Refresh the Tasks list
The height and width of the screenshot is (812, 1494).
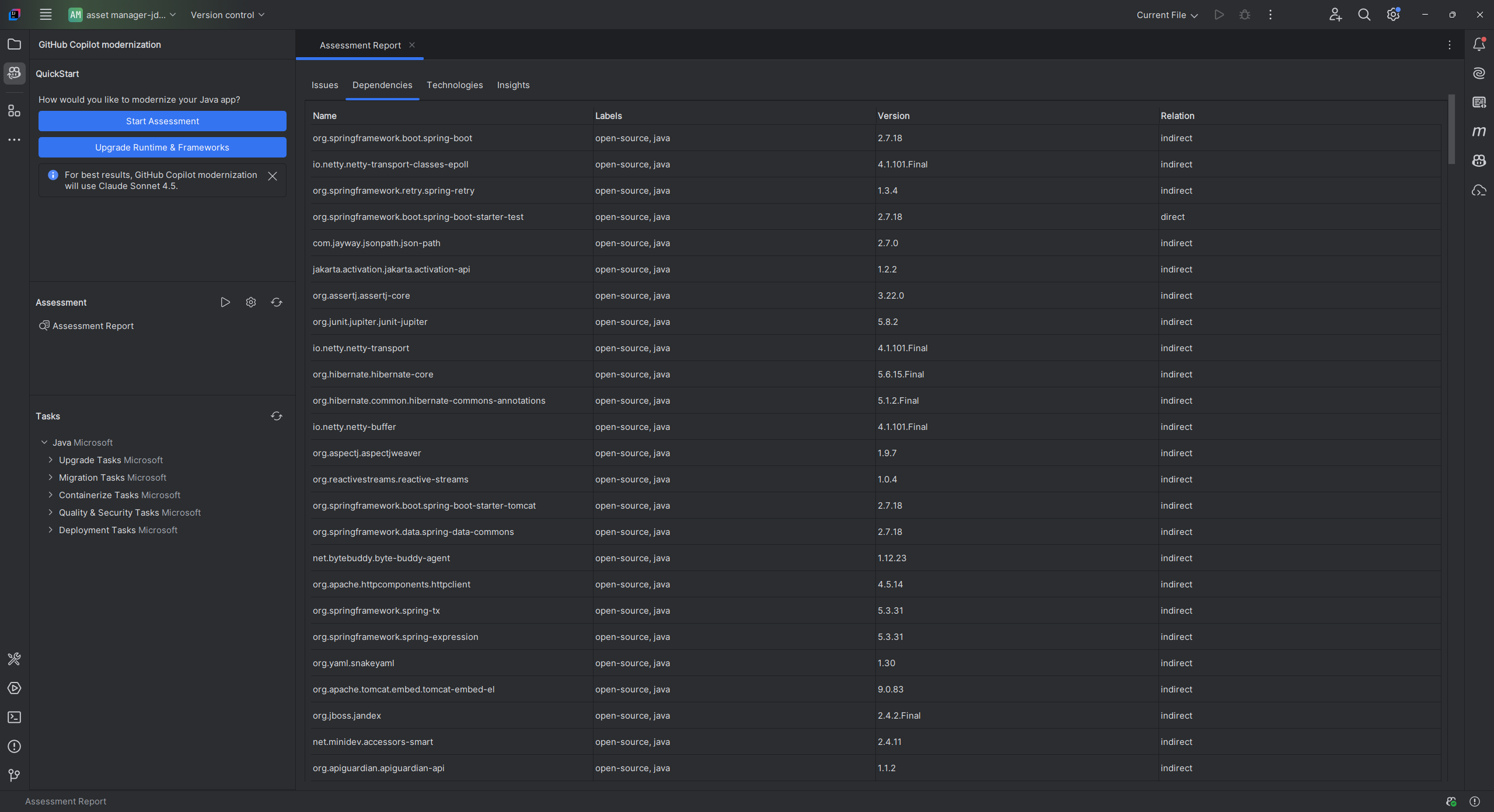coord(276,416)
